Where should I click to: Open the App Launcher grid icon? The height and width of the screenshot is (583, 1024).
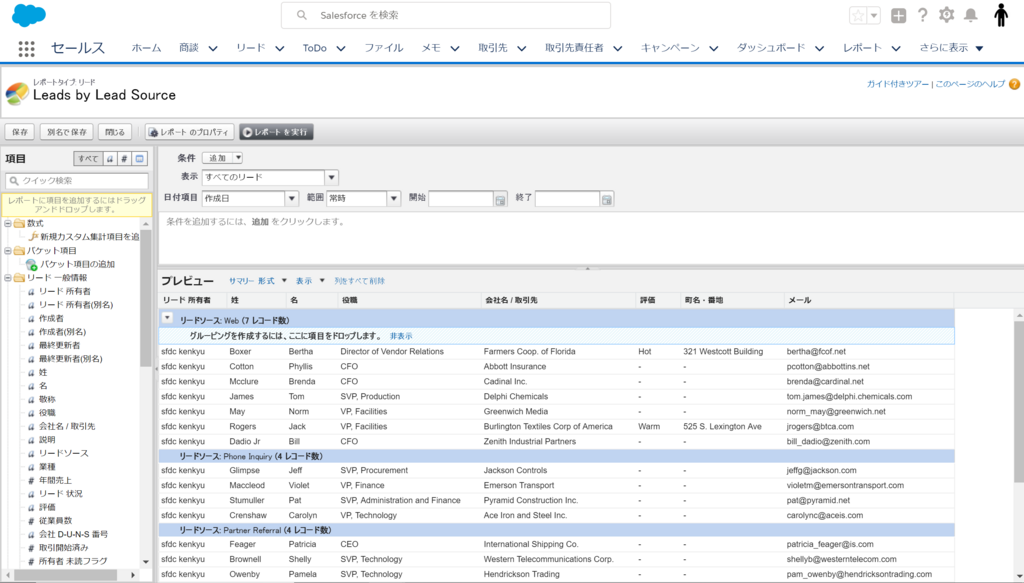coord(26,48)
